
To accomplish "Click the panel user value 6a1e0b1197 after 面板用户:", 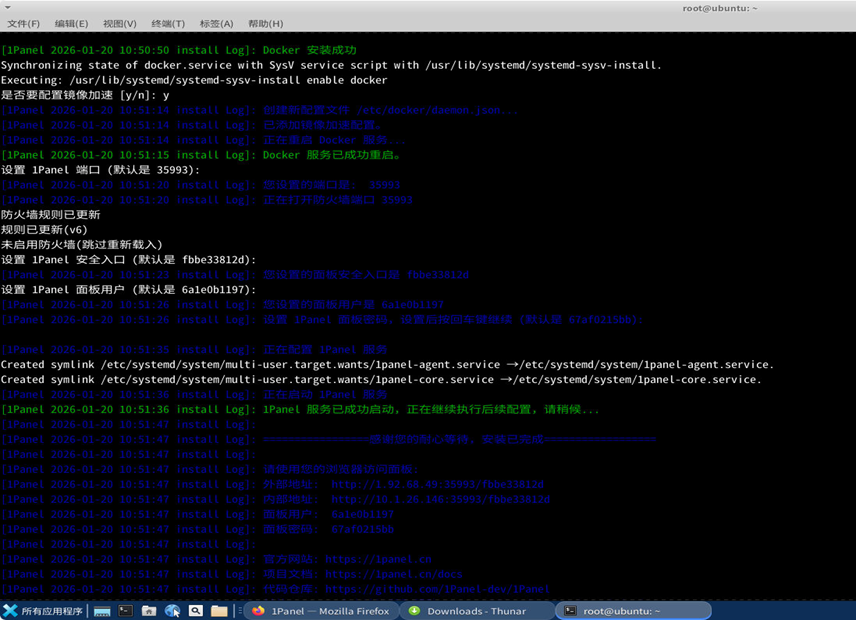I will pyautogui.click(x=362, y=514).
